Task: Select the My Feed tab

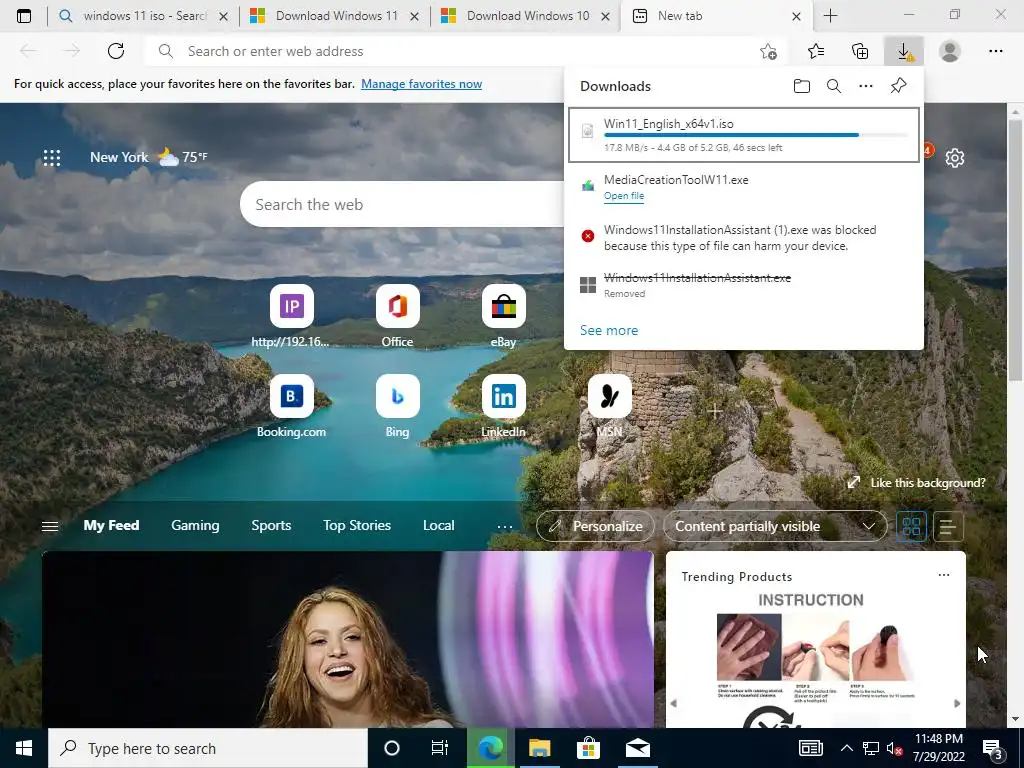Action: [111, 526]
